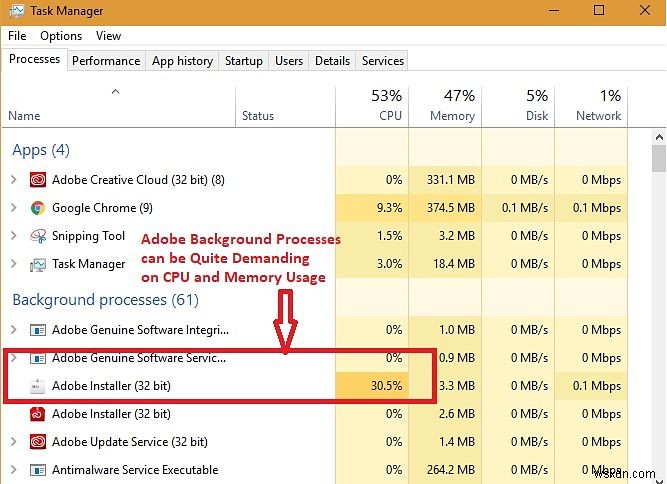Click the Adobe Genuine Software Service icon
The width and height of the screenshot is (667, 484).
pyautogui.click(x=38, y=358)
